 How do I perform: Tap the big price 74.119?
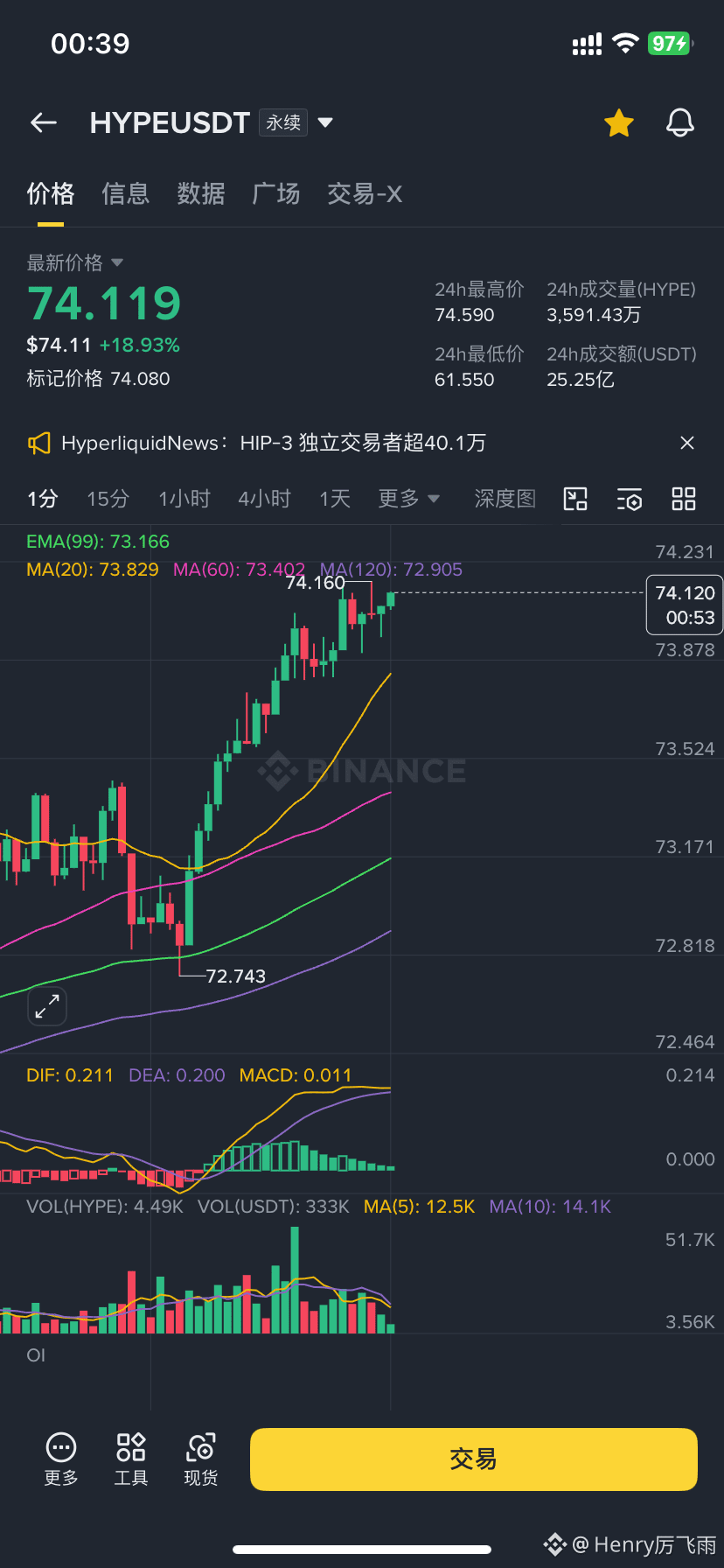[x=104, y=304]
